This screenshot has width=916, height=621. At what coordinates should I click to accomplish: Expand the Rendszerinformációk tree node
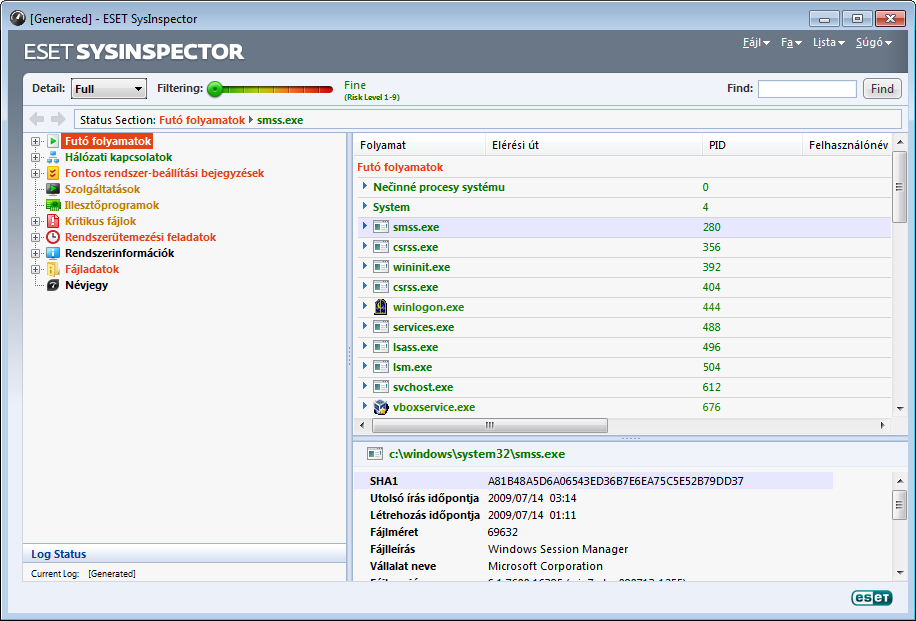pyautogui.click(x=36, y=254)
